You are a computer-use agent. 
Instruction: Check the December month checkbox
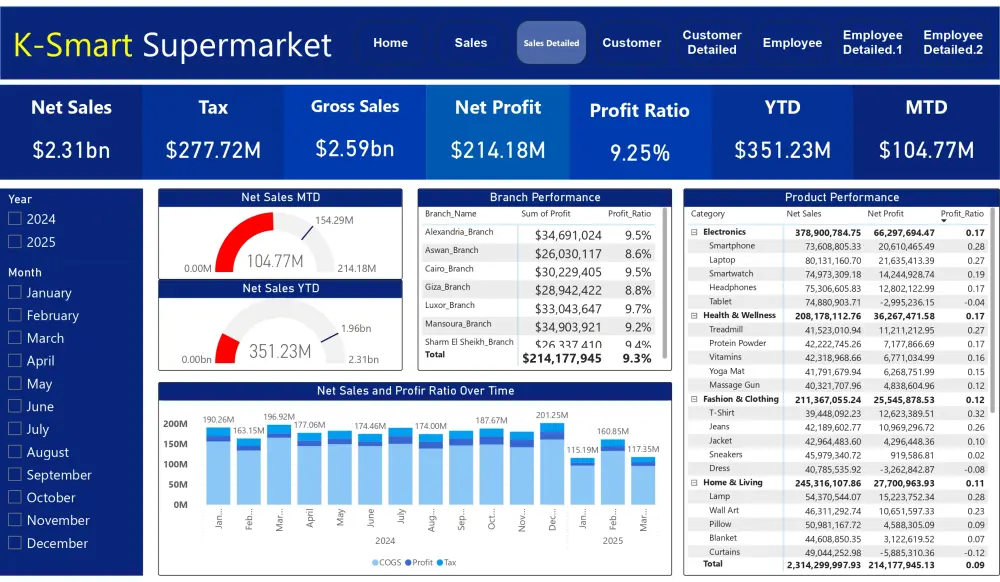pyautogui.click(x=15, y=543)
